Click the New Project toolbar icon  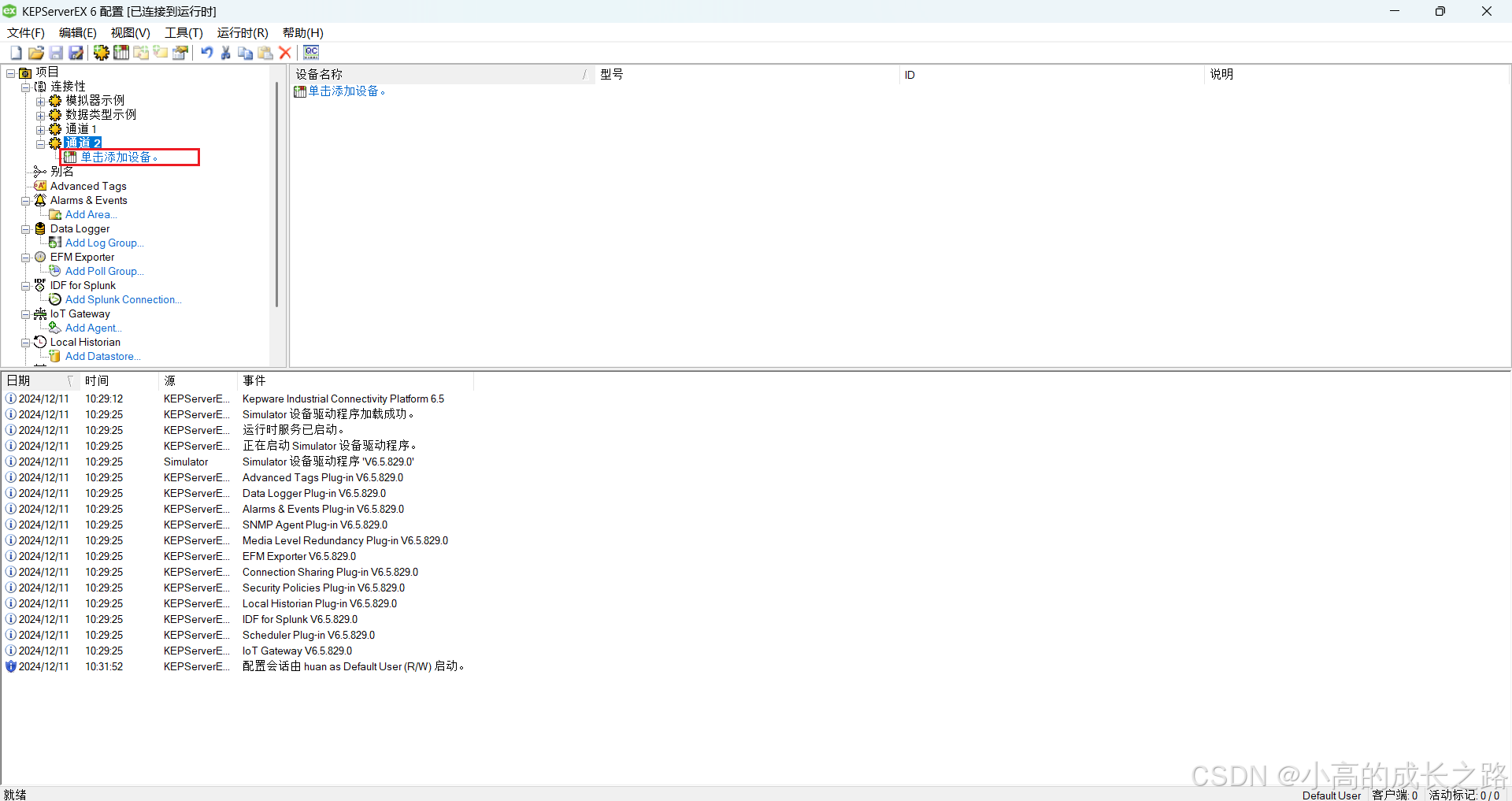tap(16, 53)
